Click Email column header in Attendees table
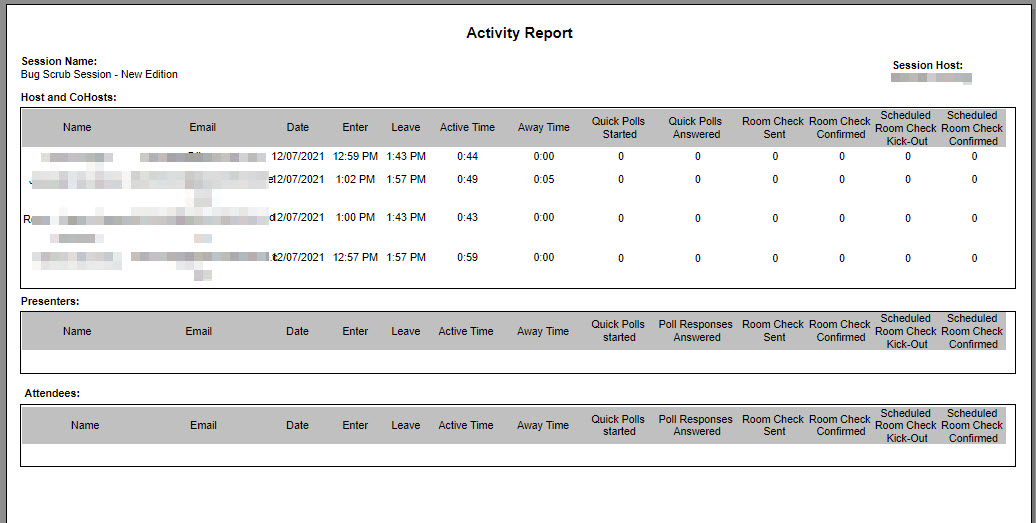The width and height of the screenshot is (1036, 523). point(203,426)
